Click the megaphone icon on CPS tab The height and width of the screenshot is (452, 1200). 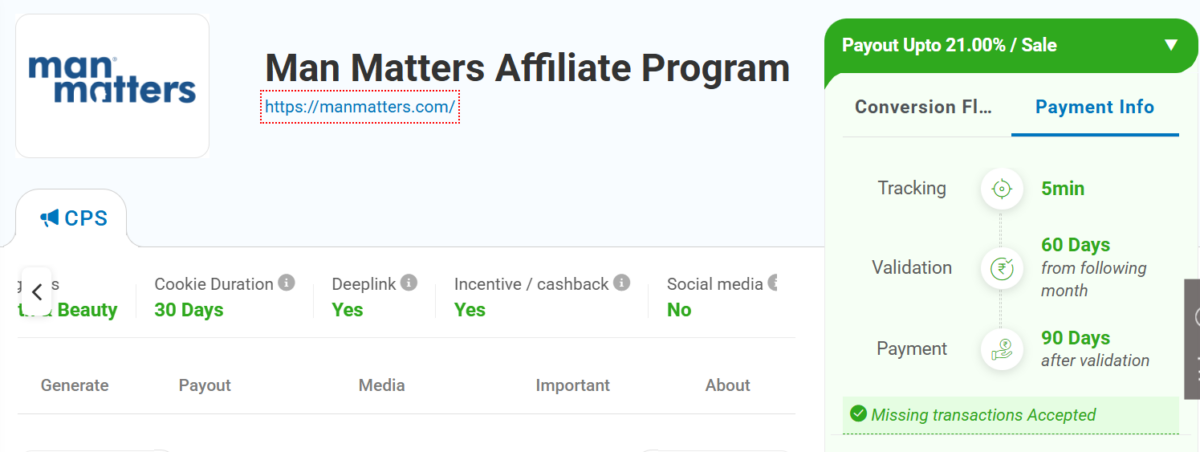pos(50,218)
